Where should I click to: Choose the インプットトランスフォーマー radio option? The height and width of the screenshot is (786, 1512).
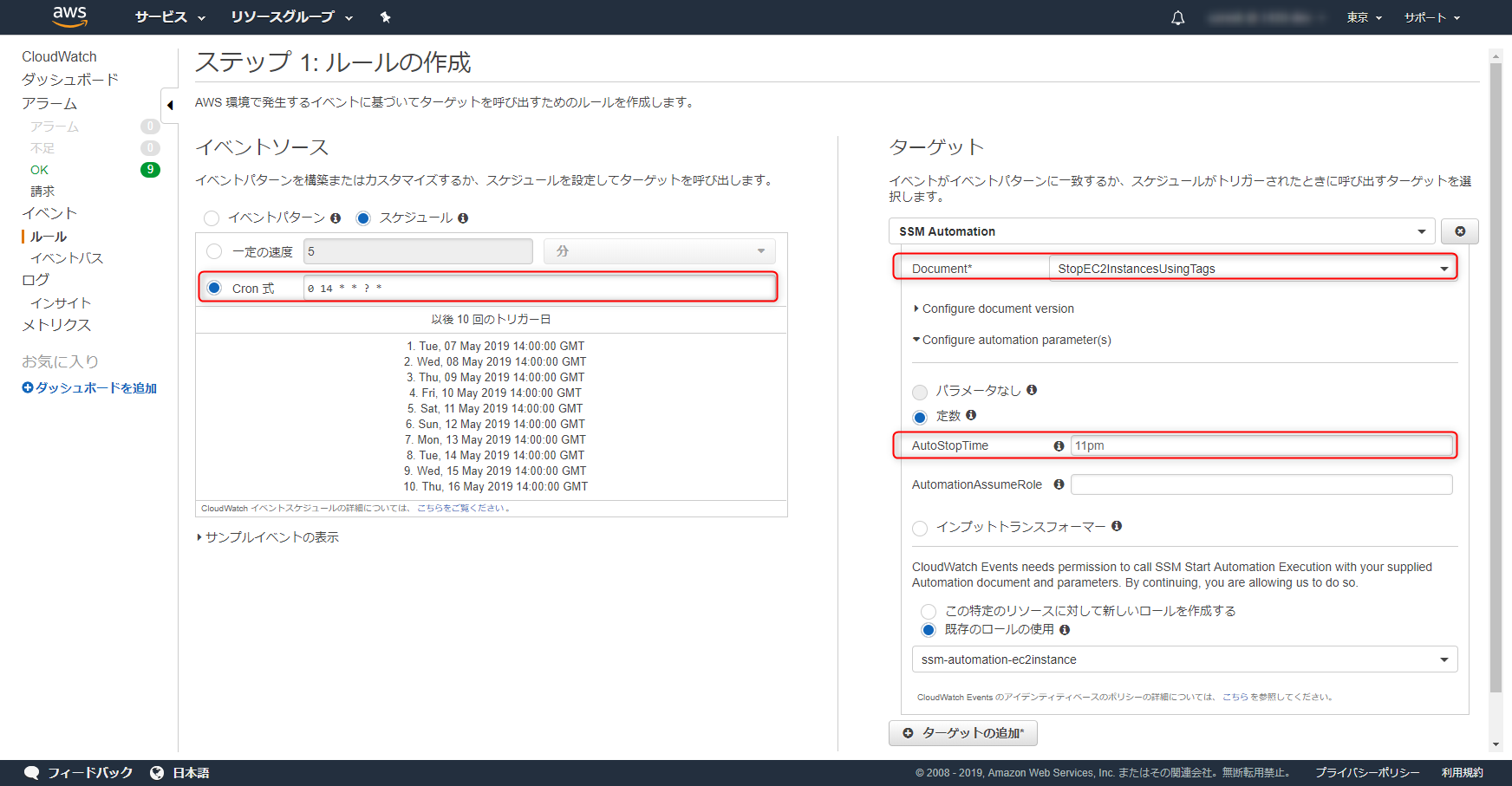920,528
